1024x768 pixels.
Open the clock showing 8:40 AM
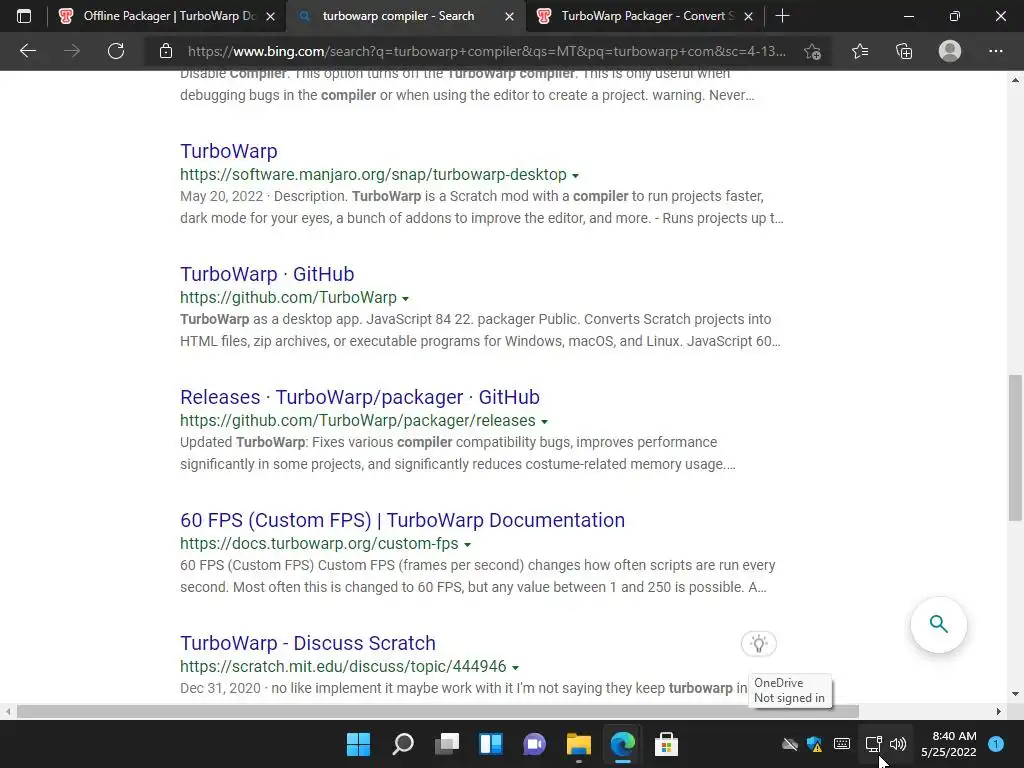[949, 744]
